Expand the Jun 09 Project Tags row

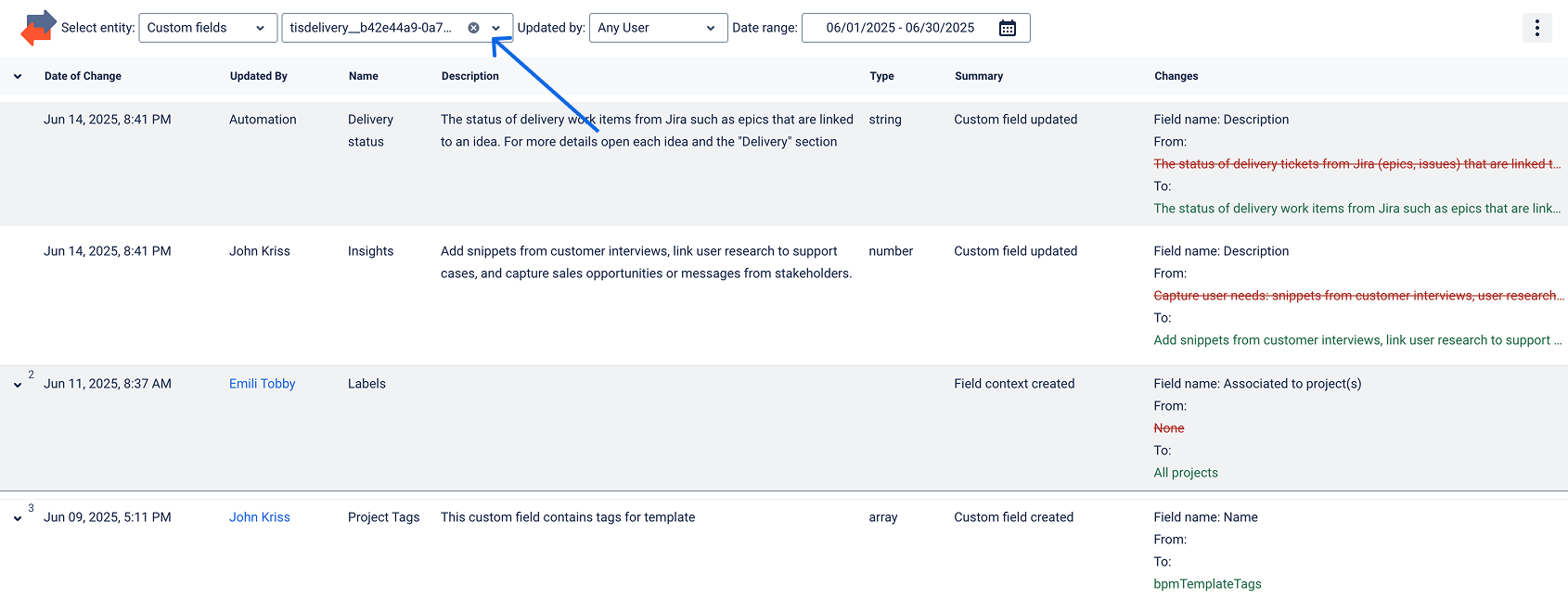pos(18,518)
